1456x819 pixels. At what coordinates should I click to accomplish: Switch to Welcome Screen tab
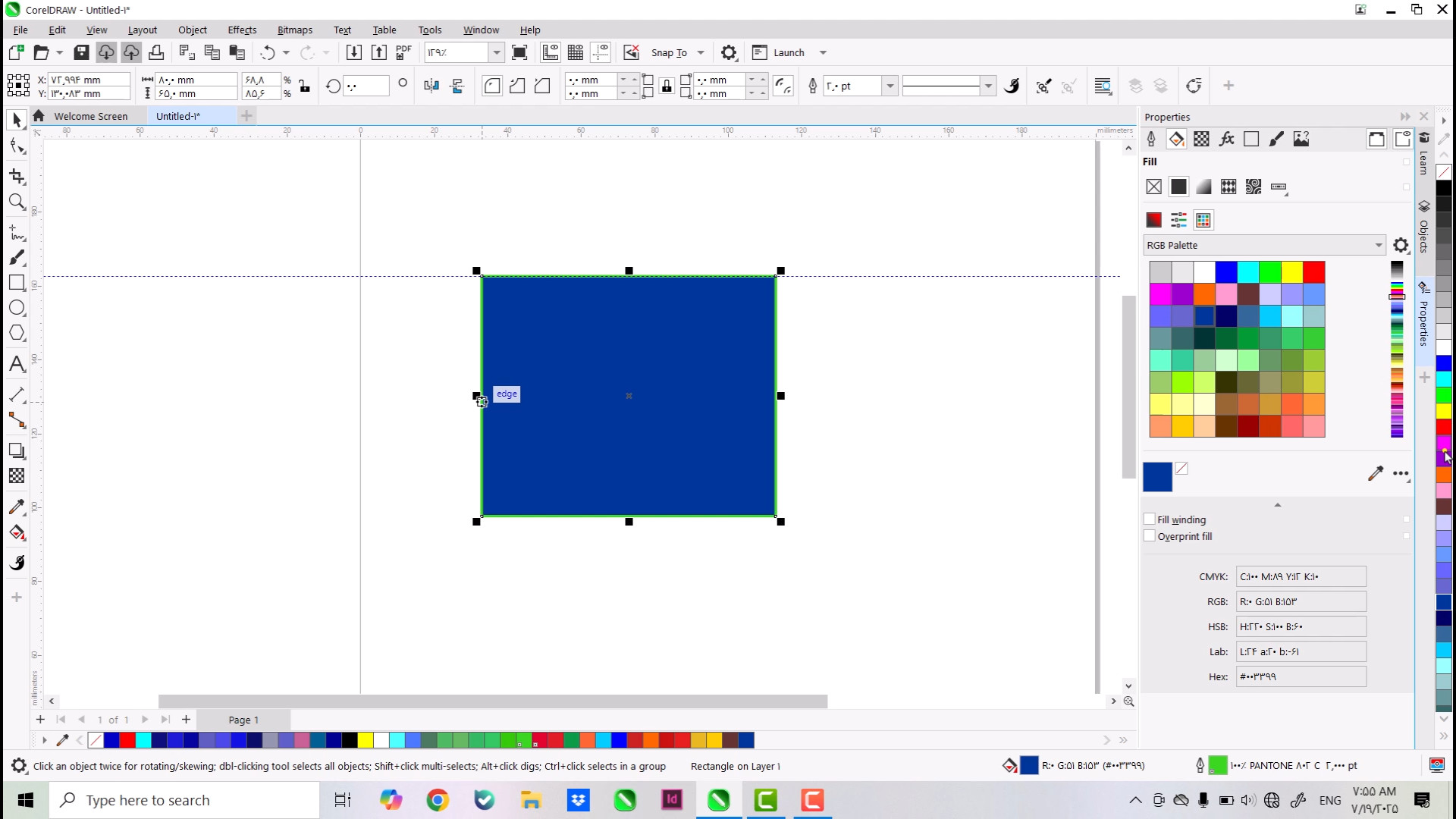pyautogui.click(x=90, y=116)
